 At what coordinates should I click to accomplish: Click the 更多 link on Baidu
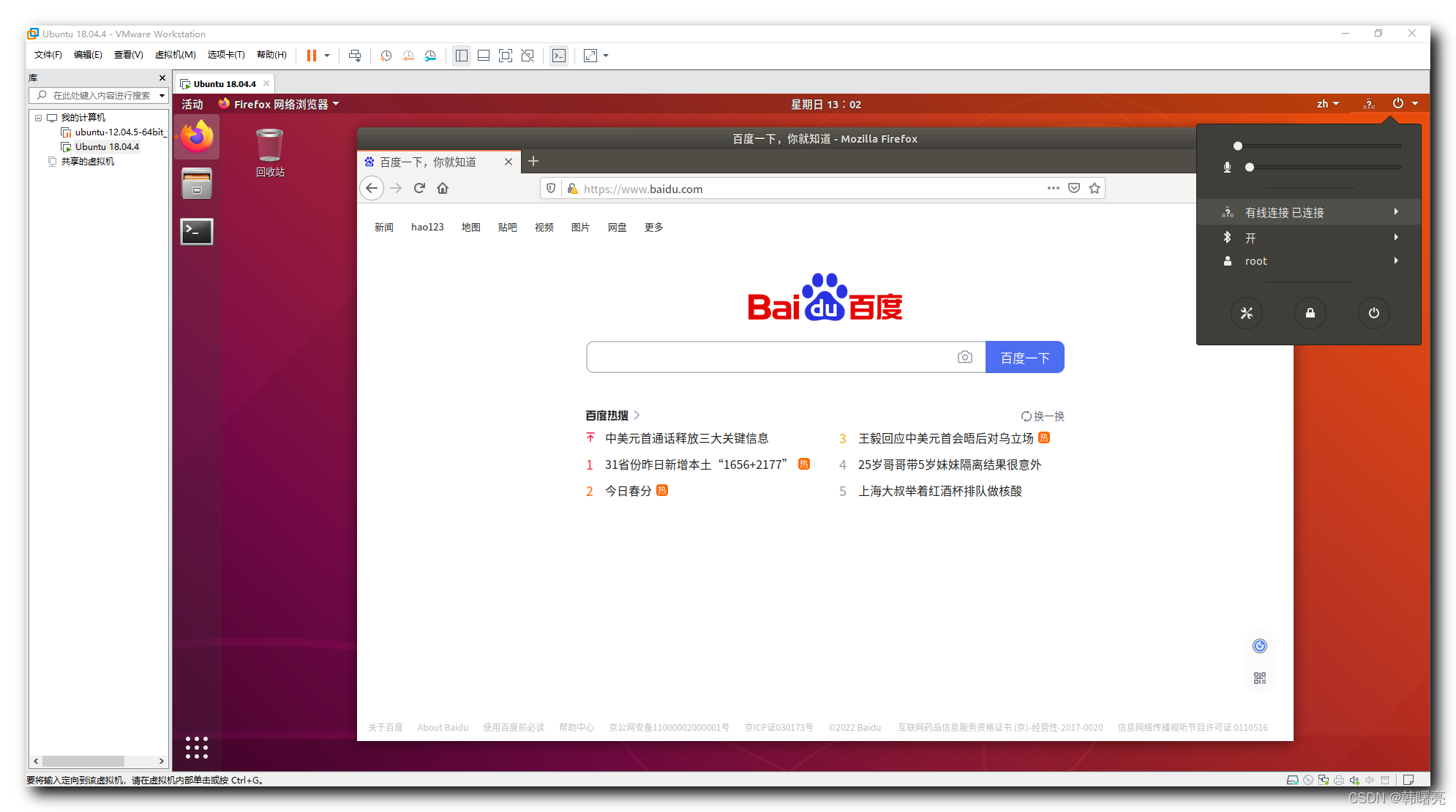[x=654, y=228]
